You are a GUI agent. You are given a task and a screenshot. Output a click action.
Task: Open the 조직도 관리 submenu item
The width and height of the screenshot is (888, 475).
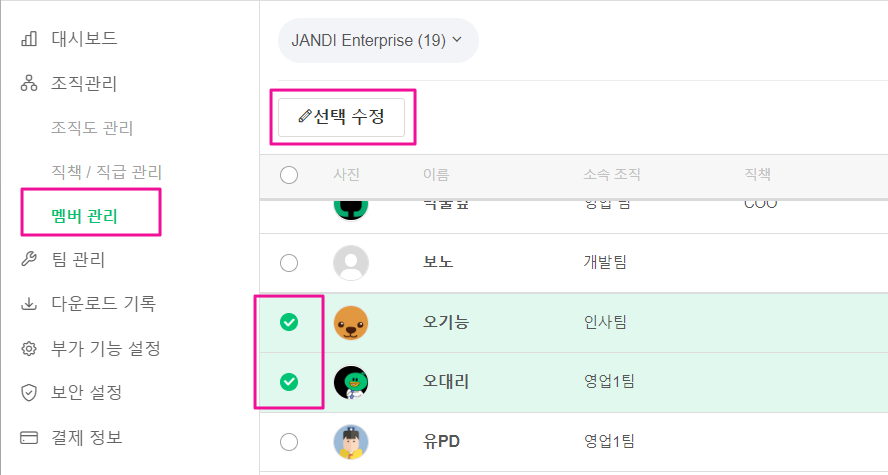(92, 128)
